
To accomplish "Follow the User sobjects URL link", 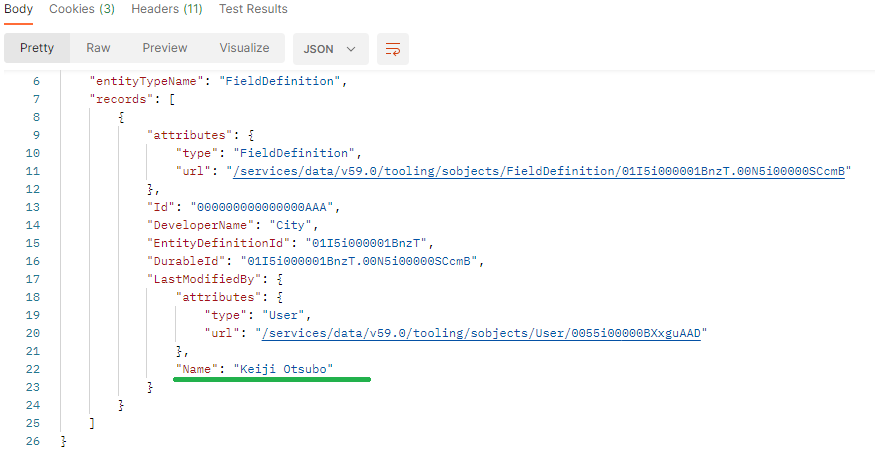I will 481,333.
